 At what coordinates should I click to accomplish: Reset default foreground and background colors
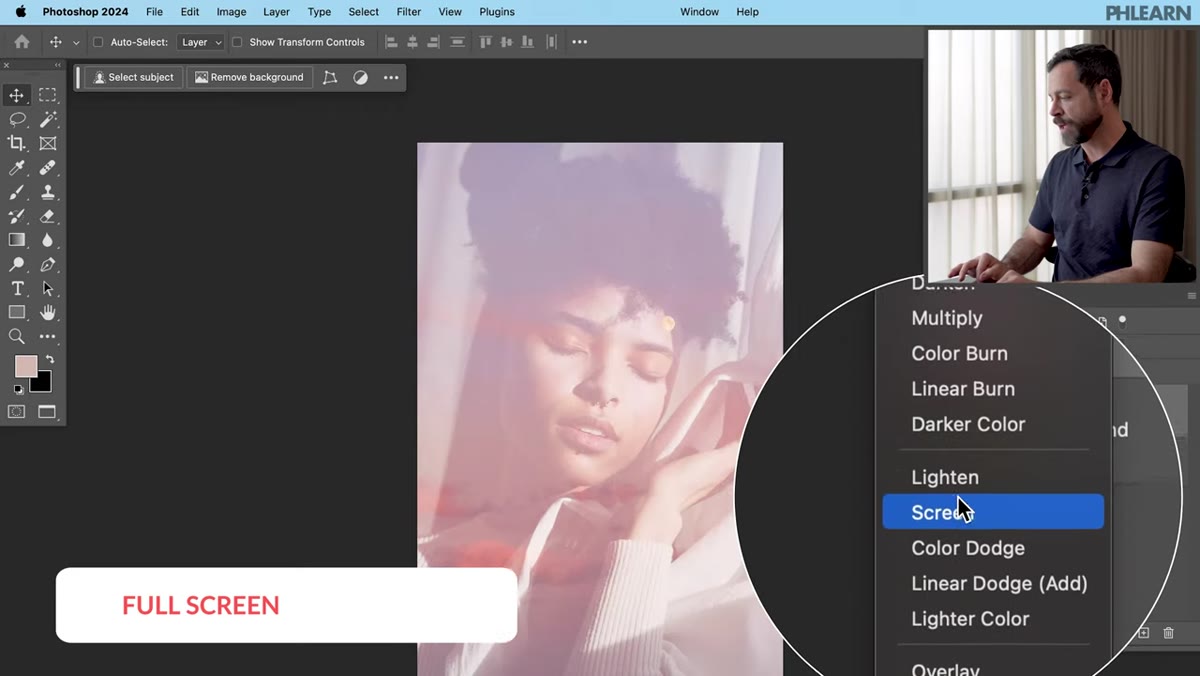[x=18, y=389]
